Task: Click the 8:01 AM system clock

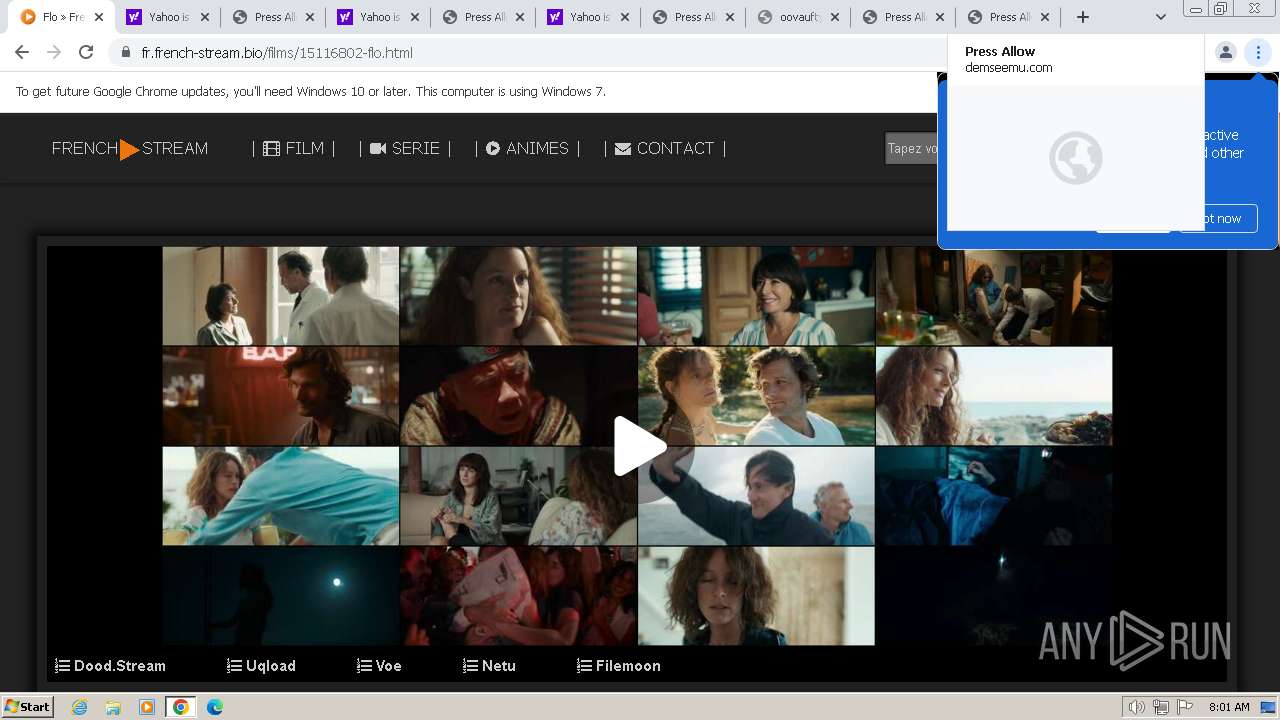Action: [1229, 707]
